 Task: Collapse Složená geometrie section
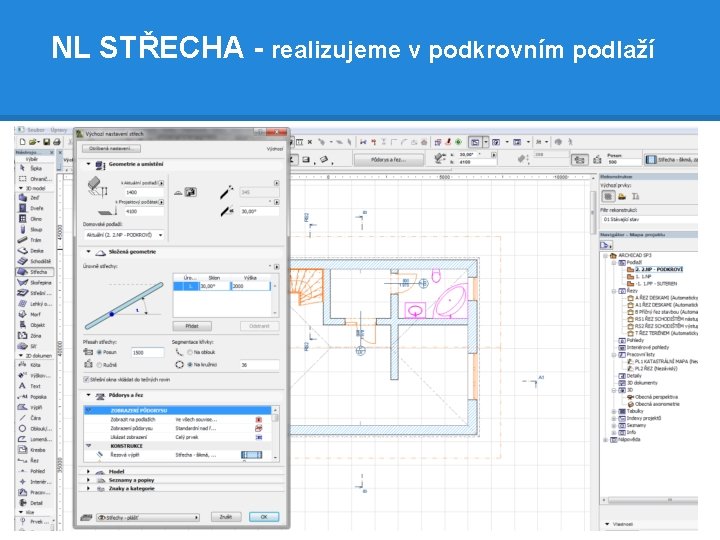click(89, 252)
